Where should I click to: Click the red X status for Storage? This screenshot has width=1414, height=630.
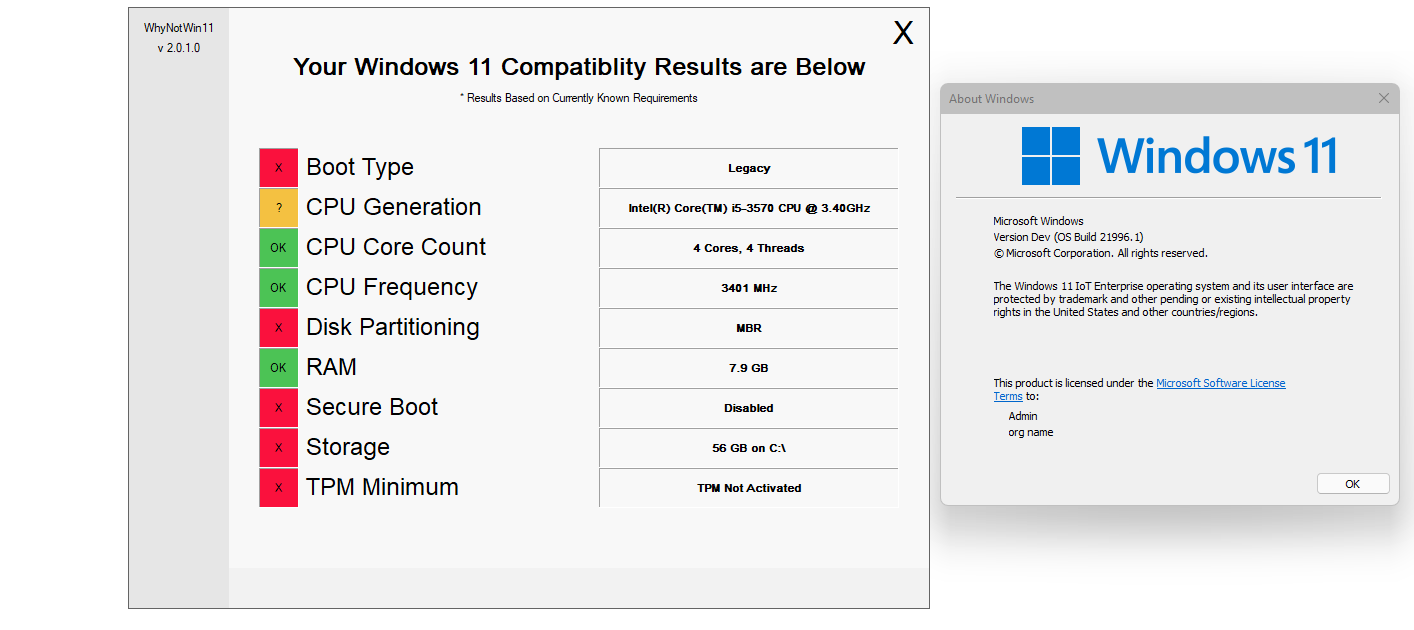(x=278, y=447)
